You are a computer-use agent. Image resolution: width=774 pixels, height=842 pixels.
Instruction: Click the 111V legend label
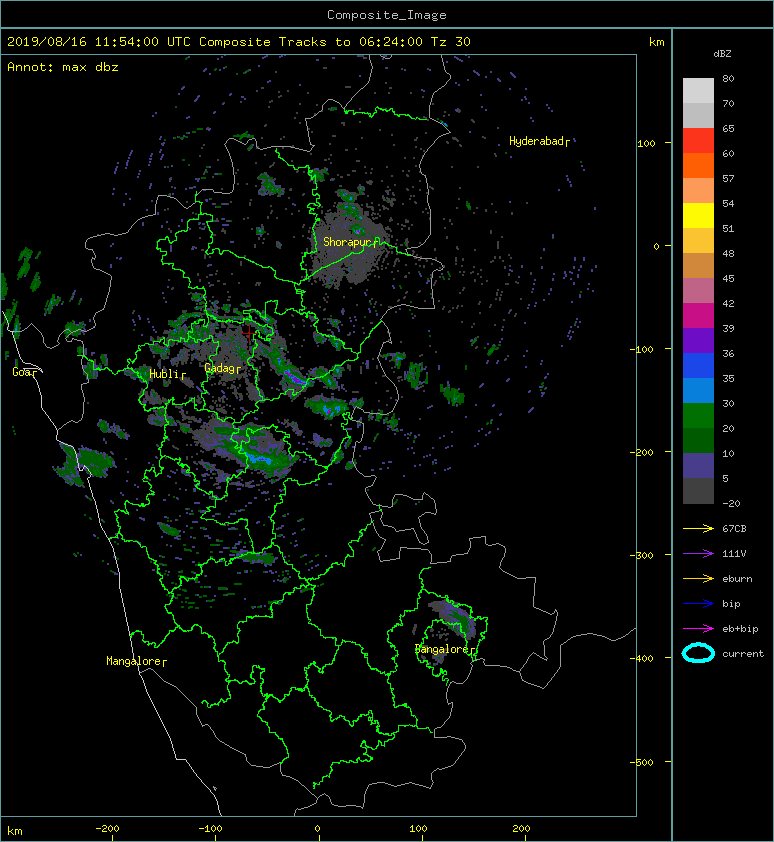(x=734, y=554)
